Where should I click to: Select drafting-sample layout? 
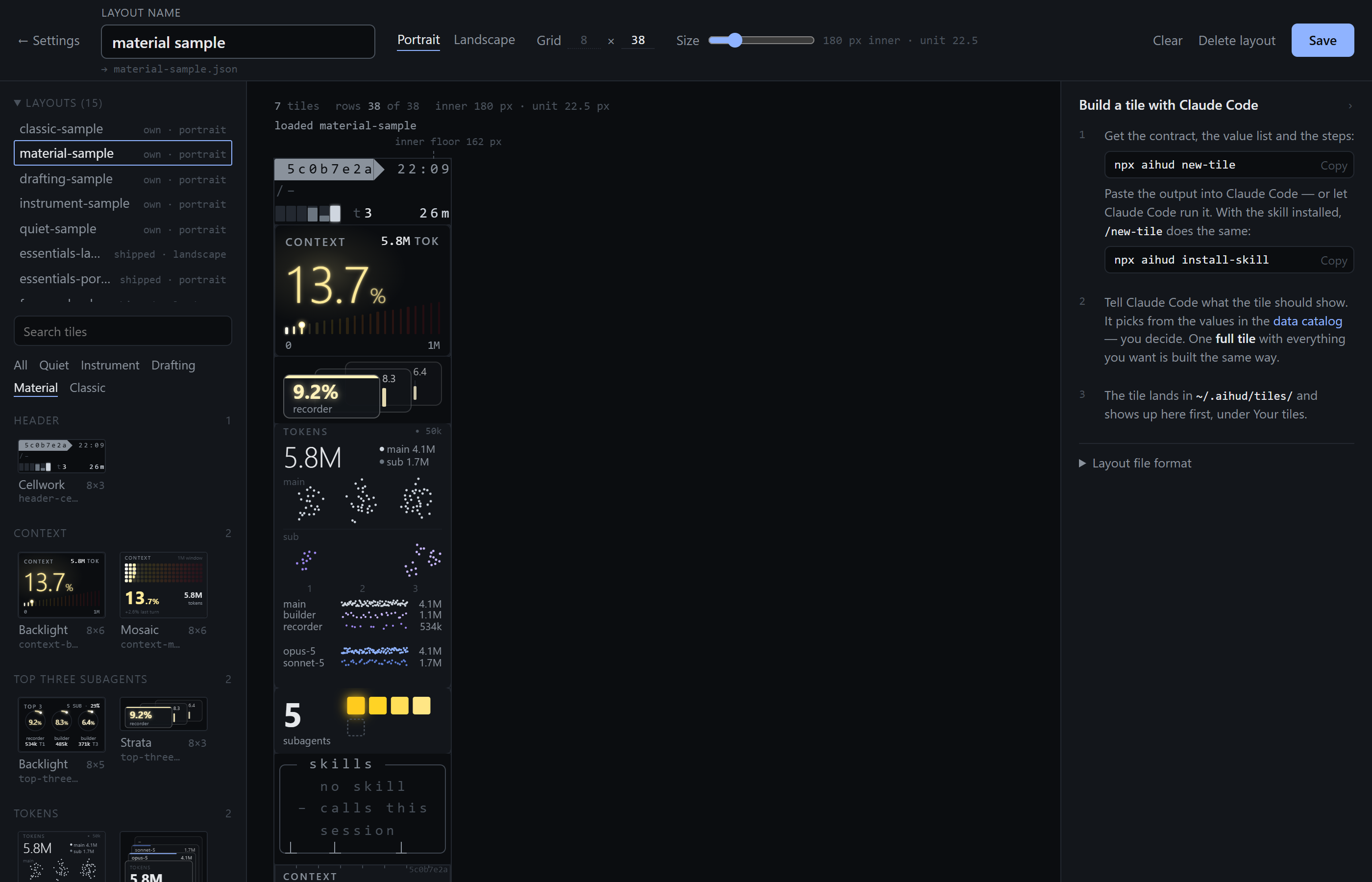122,179
